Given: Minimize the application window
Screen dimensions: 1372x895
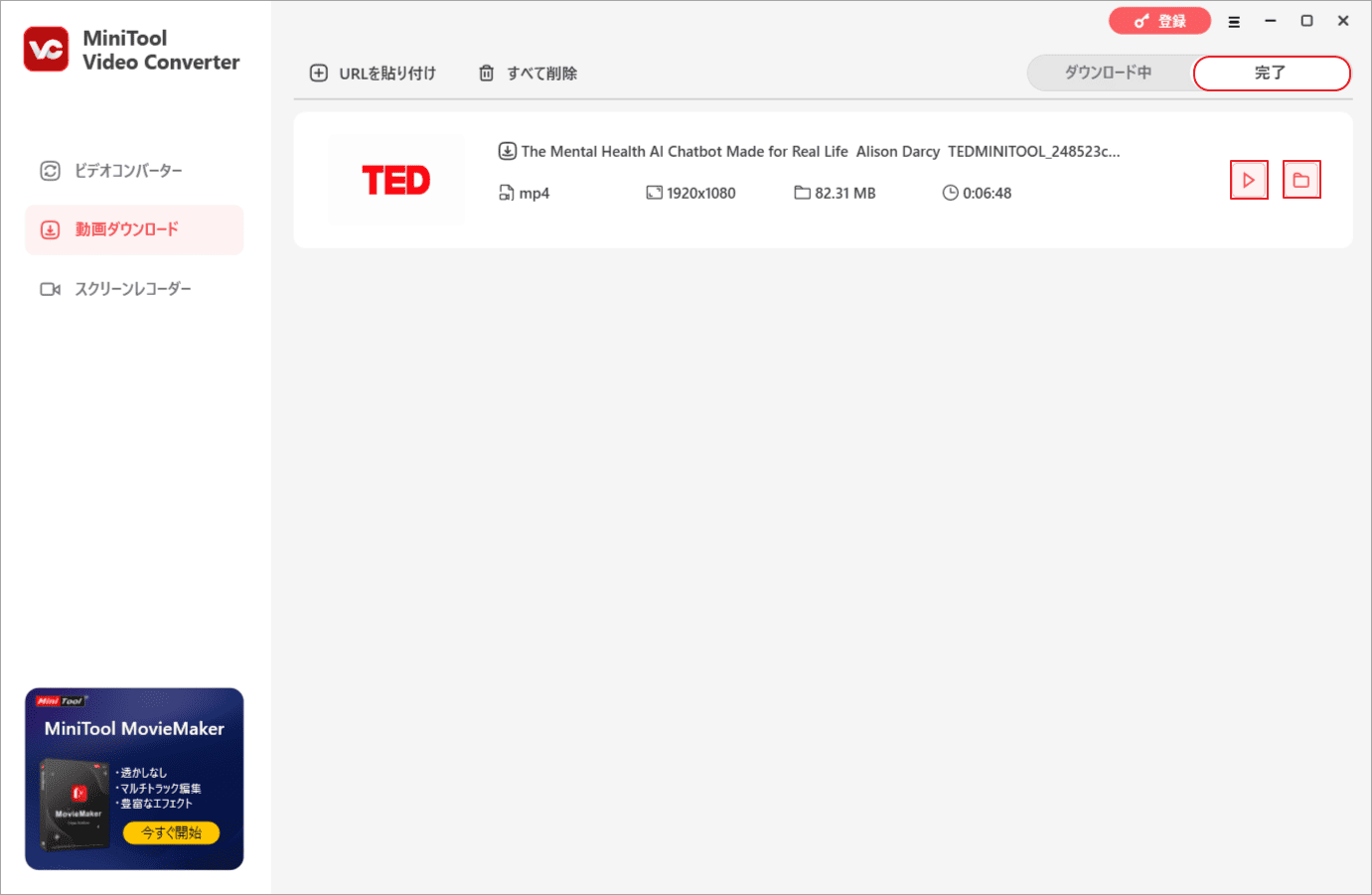Looking at the screenshot, I should coord(1271,21).
